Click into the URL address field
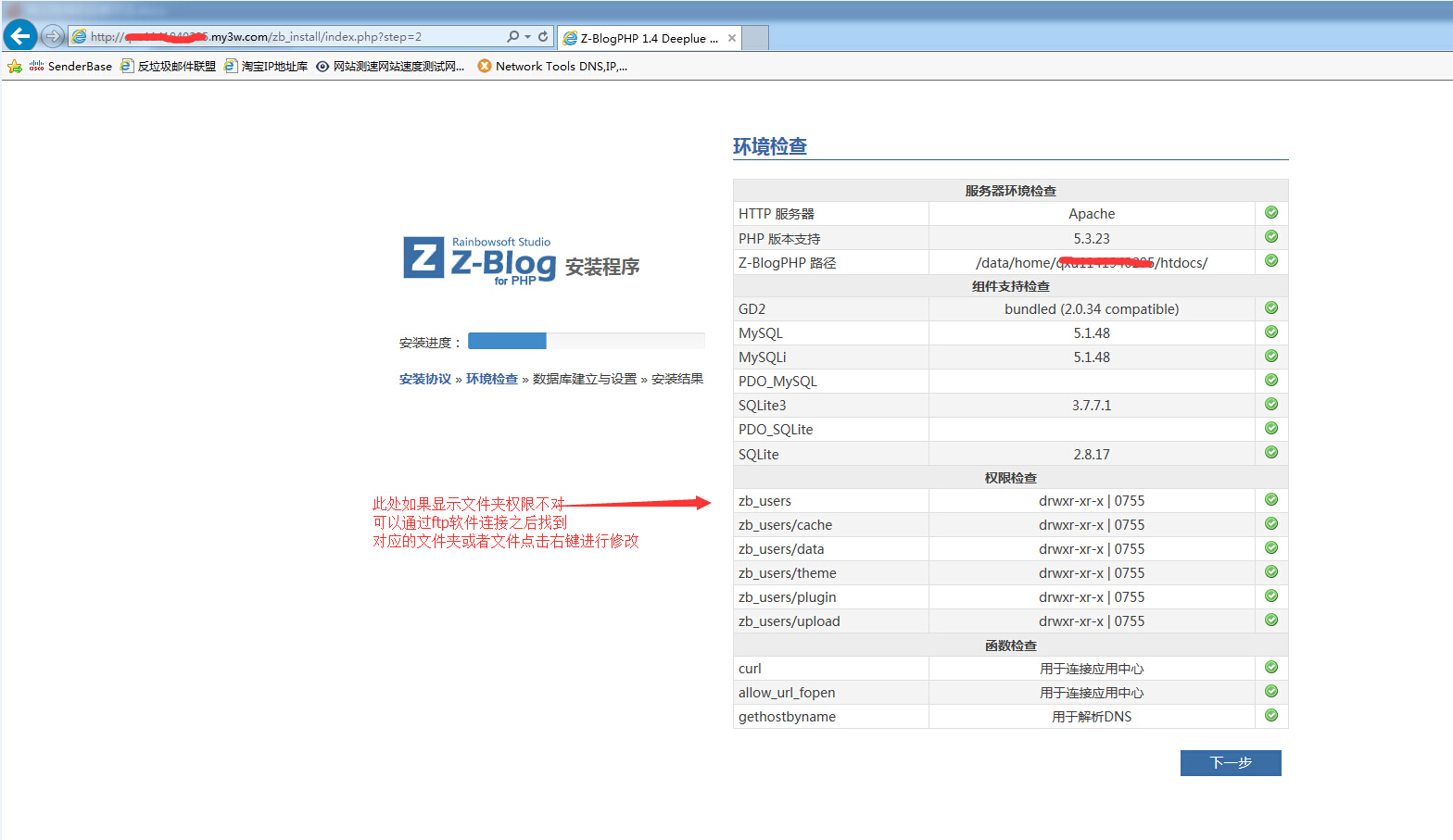Viewport: 1453px width, 840px height. coord(297,37)
